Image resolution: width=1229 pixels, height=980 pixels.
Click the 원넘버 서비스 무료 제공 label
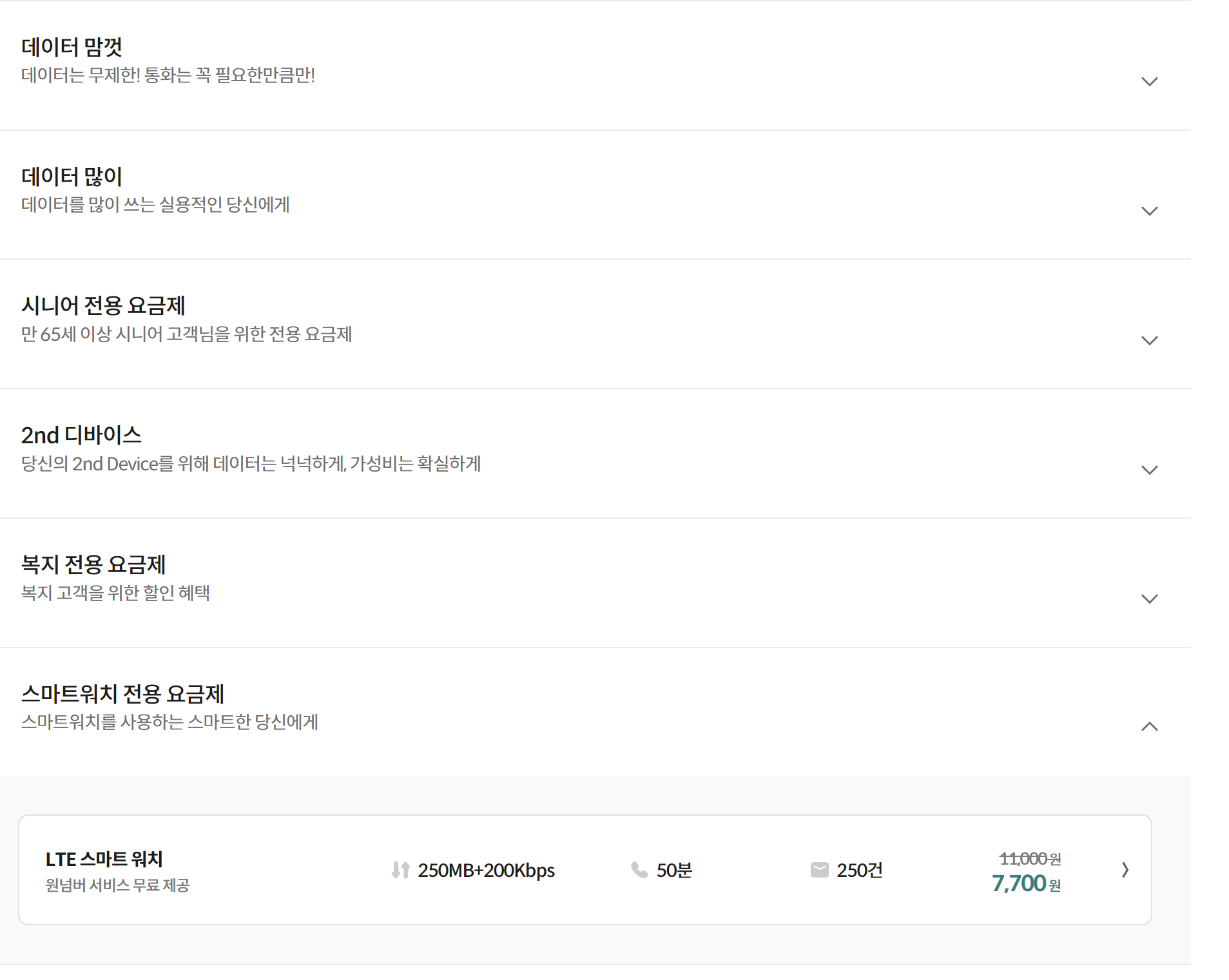tap(117, 885)
